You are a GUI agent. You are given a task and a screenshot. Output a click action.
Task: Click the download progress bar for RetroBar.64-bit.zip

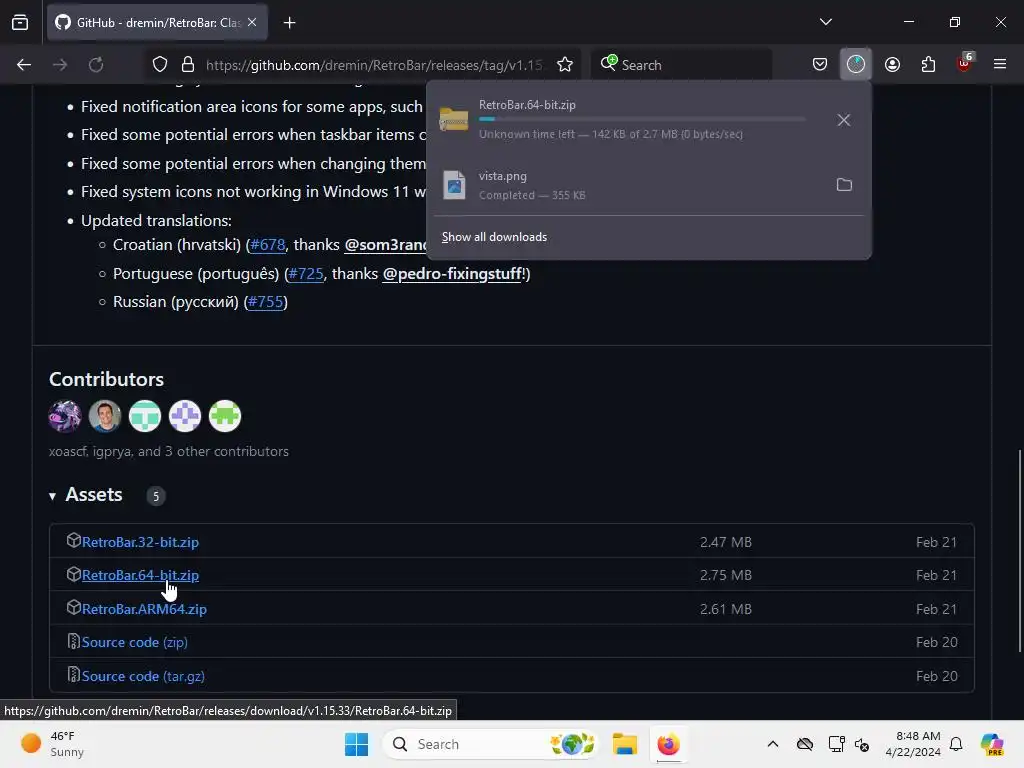[x=642, y=119]
